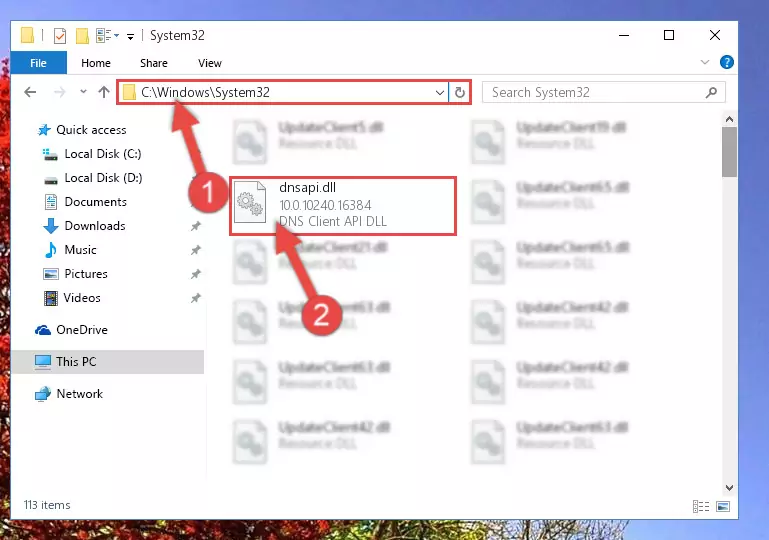
Task: Select Network in the navigation pane
Action: tap(79, 394)
